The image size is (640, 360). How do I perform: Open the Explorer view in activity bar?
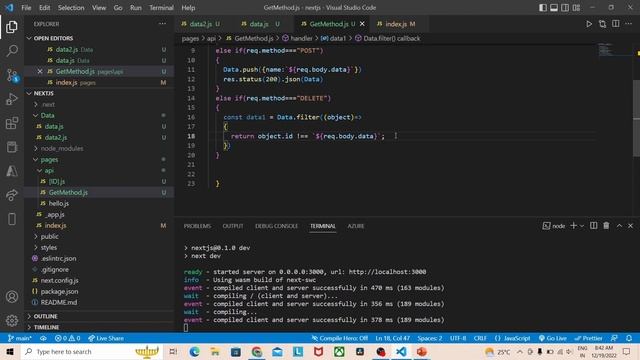pyautogui.click(x=12, y=27)
